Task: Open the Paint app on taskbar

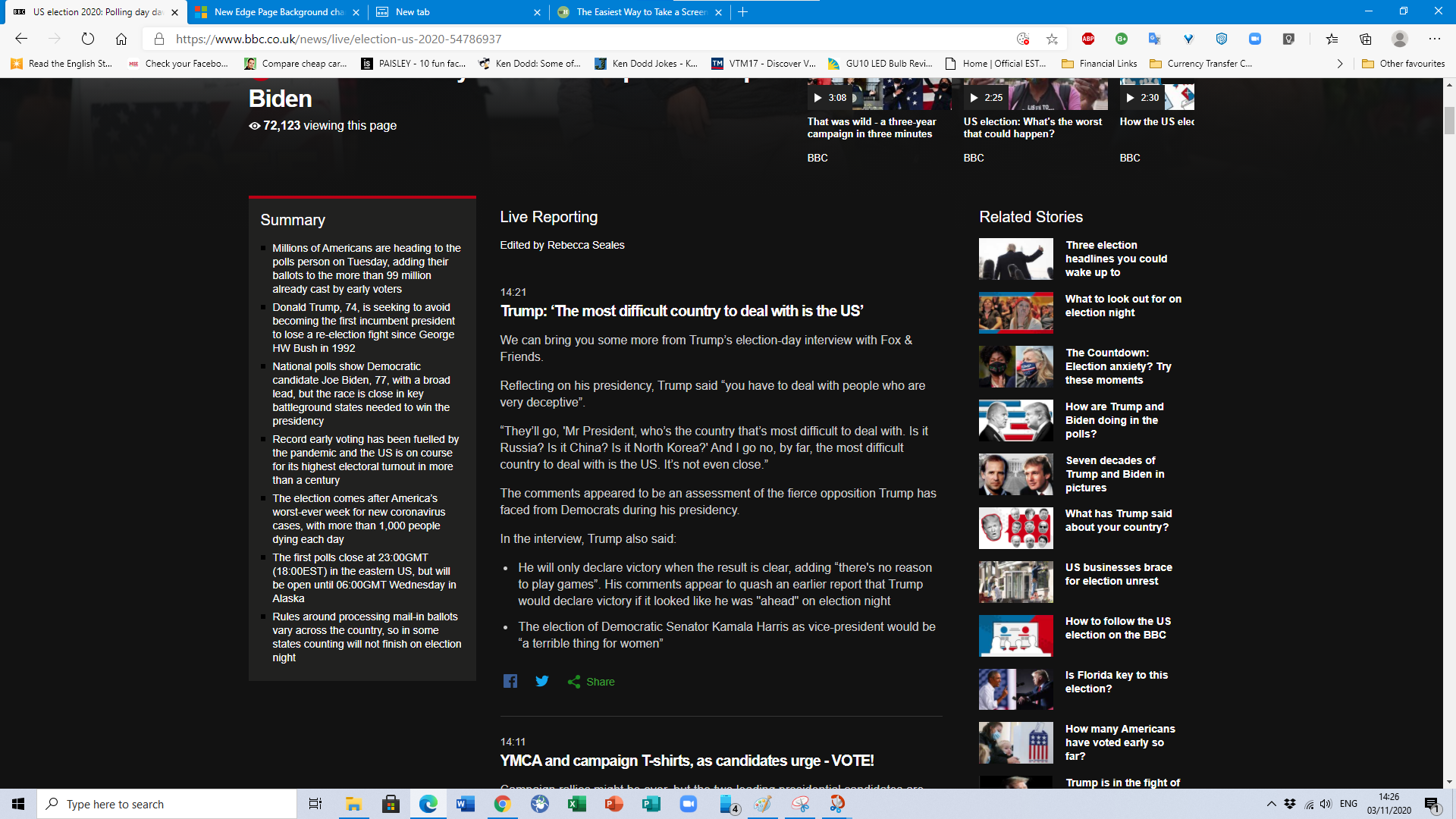Action: pos(763,804)
